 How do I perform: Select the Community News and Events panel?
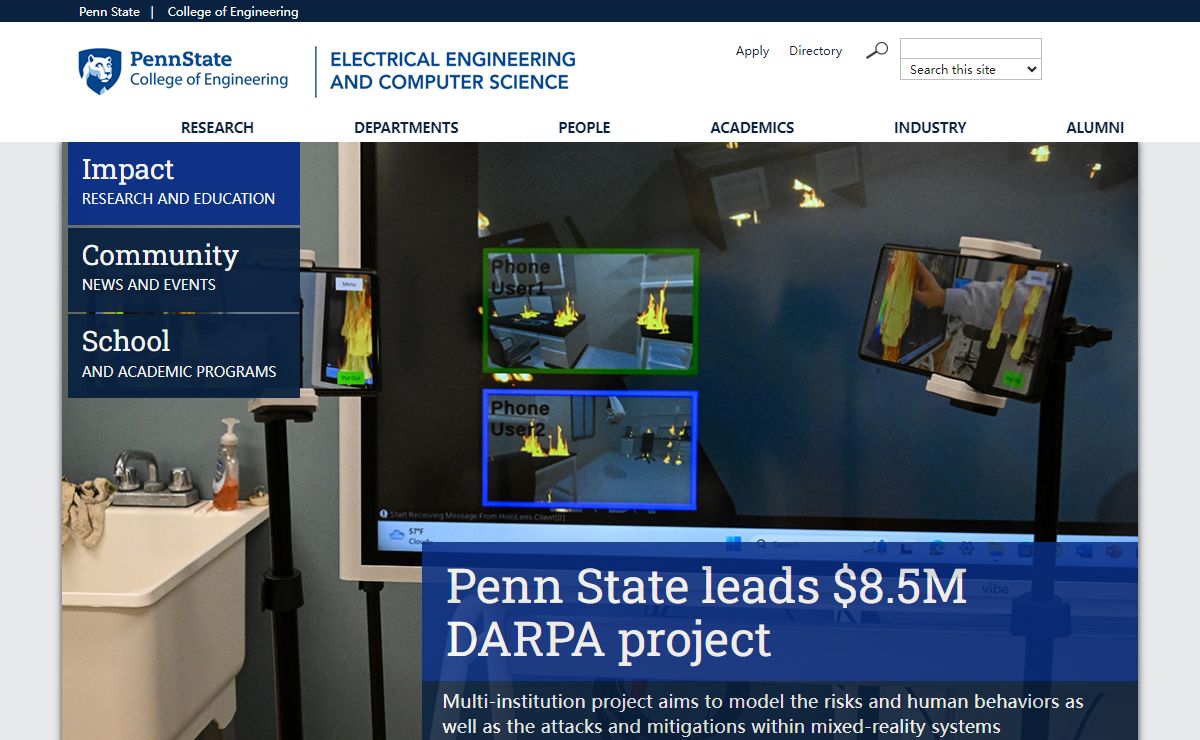point(184,270)
